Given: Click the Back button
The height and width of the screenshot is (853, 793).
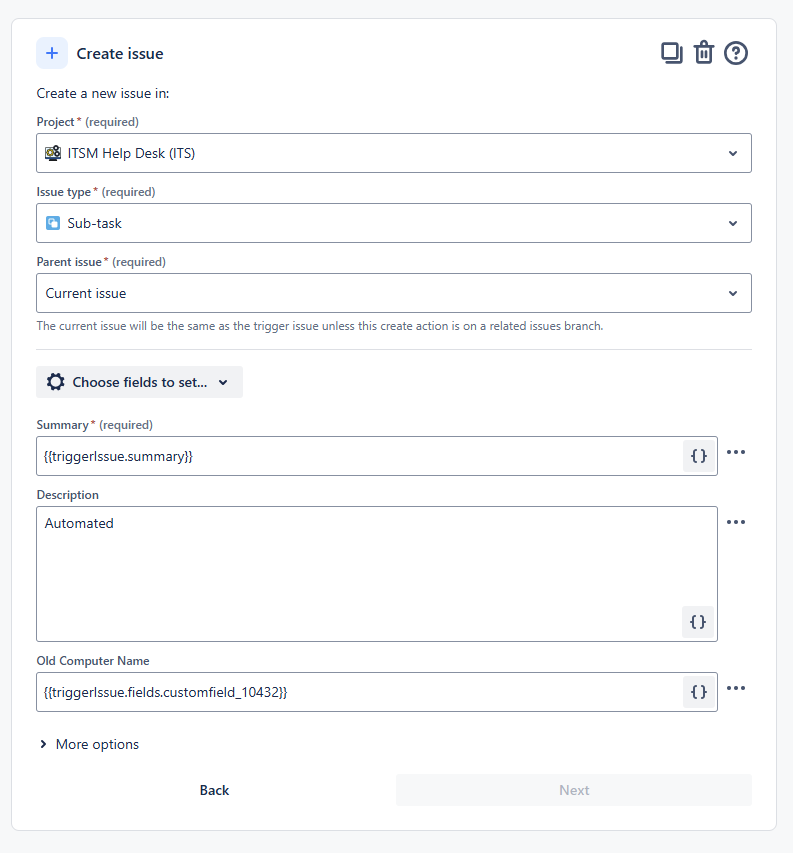Looking at the screenshot, I should 214,790.
